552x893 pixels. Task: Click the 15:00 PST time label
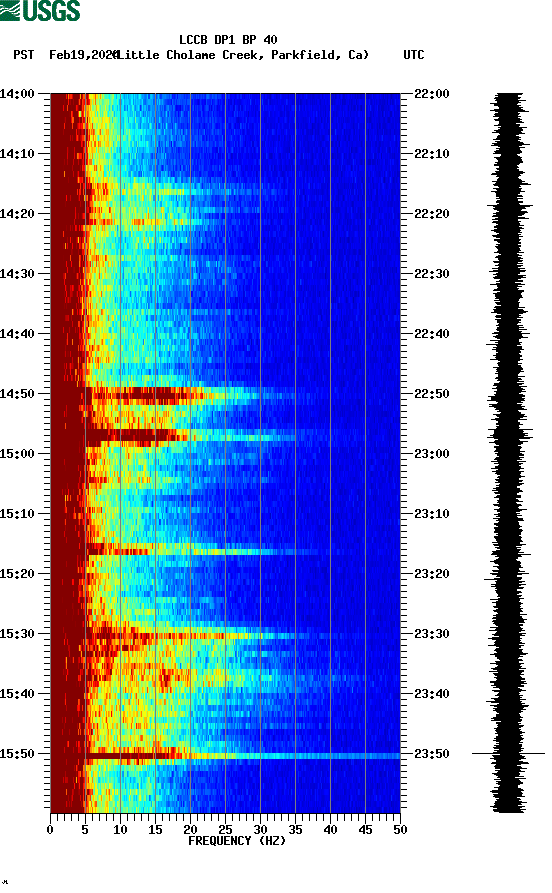tap(17, 454)
